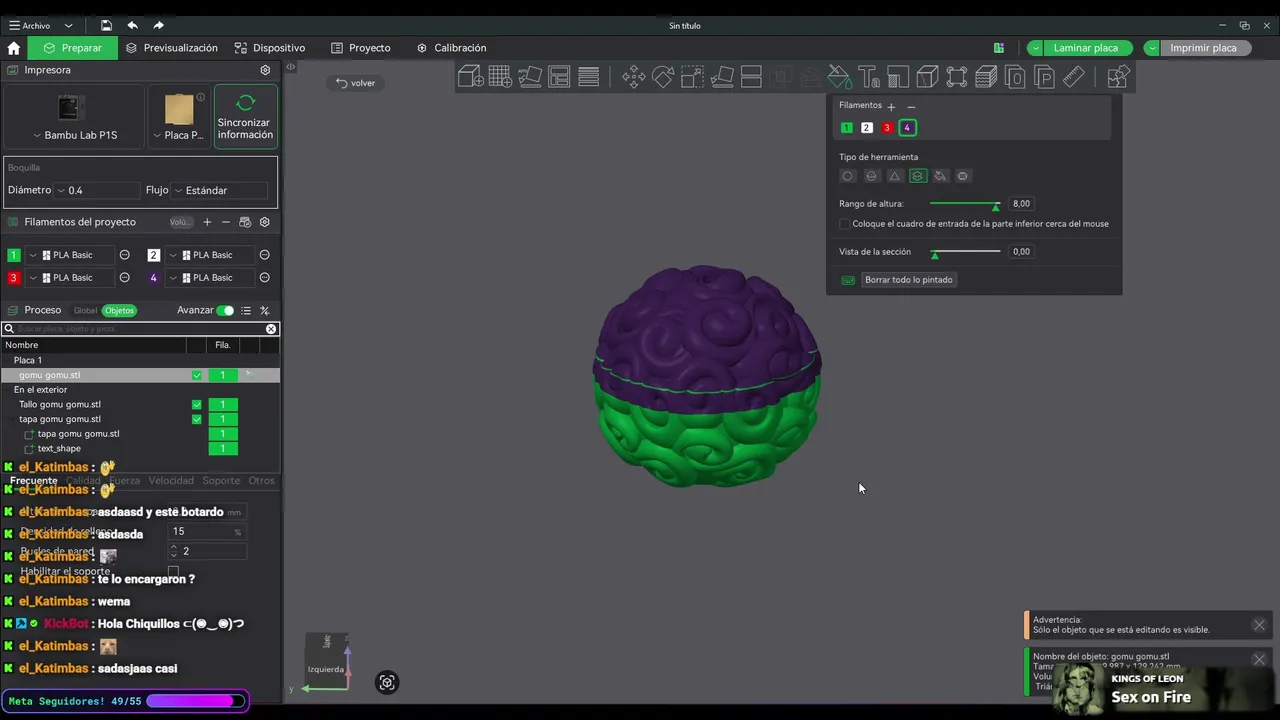Open filament settings gear in Filamentos del proyecto

265,222
